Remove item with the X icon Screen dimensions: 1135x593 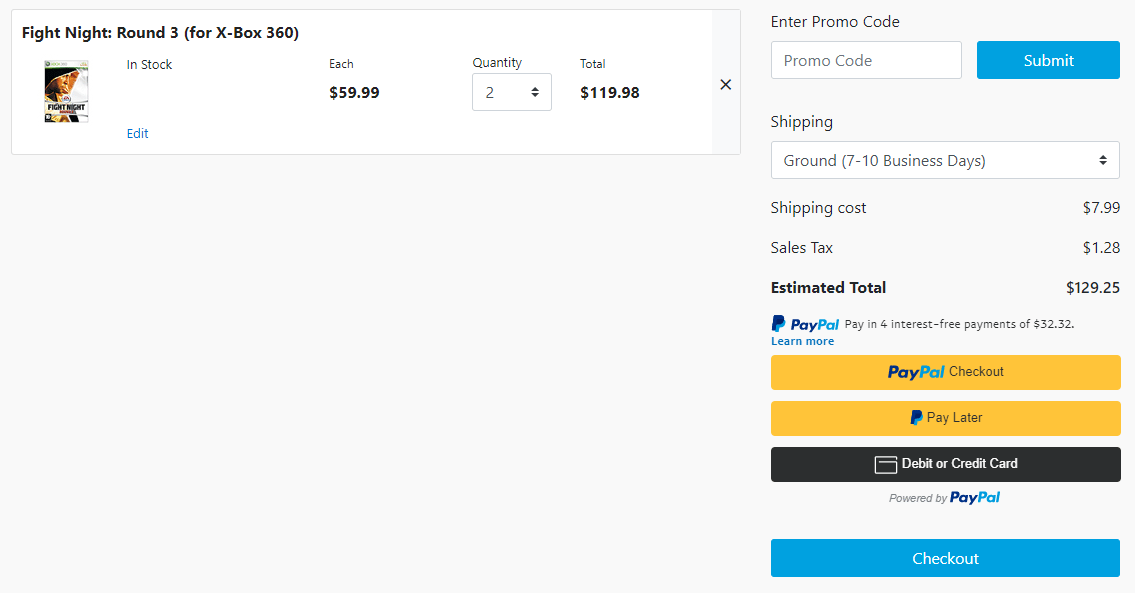pyautogui.click(x=726, y=85)
